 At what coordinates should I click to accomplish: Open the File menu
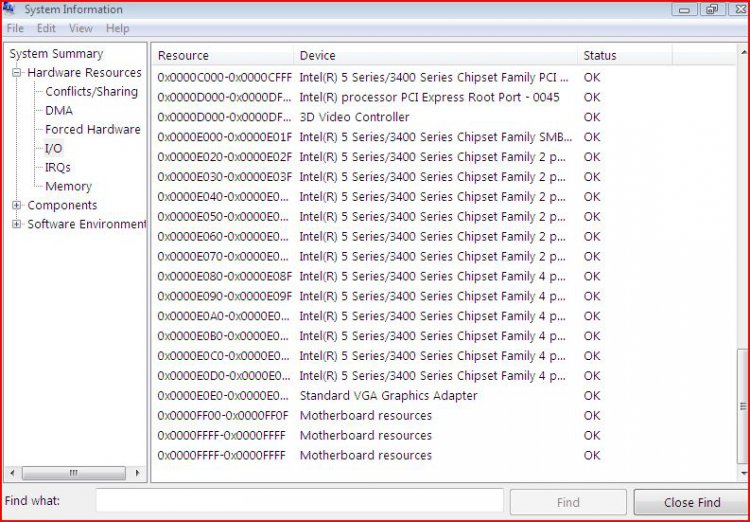pos(15,29)
